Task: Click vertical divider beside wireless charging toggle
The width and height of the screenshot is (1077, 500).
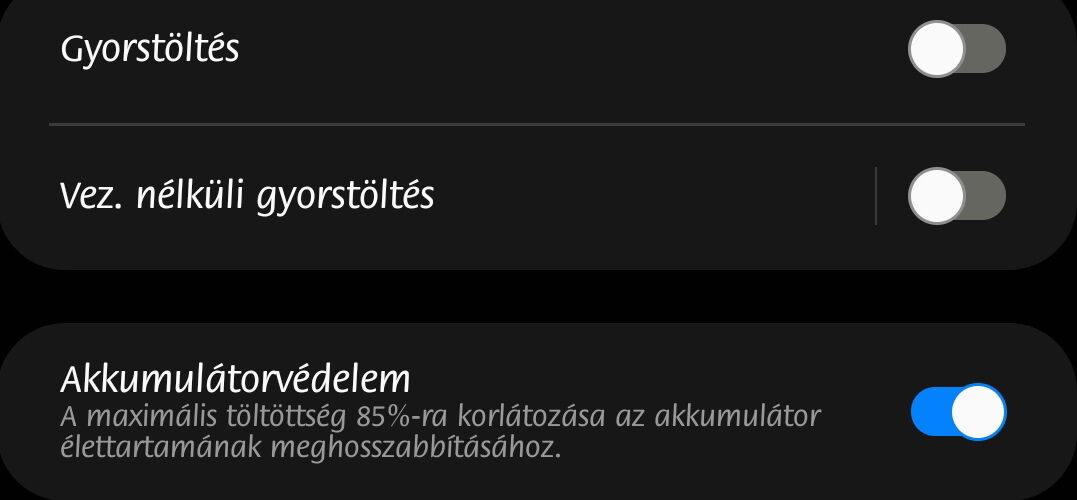Action: 876,196
